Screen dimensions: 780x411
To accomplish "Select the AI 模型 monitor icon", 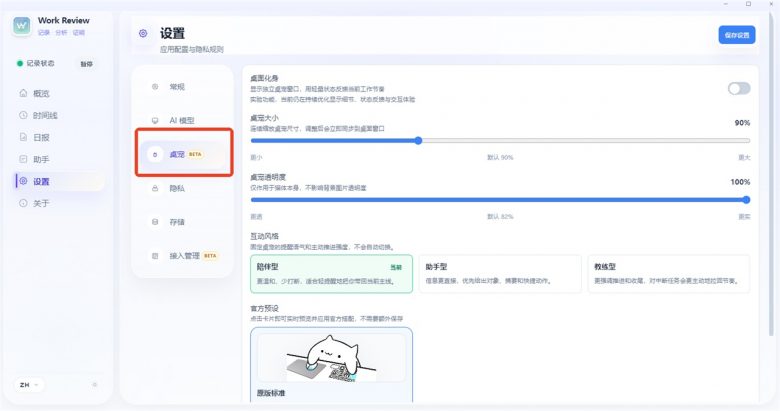I will (155, 120).
